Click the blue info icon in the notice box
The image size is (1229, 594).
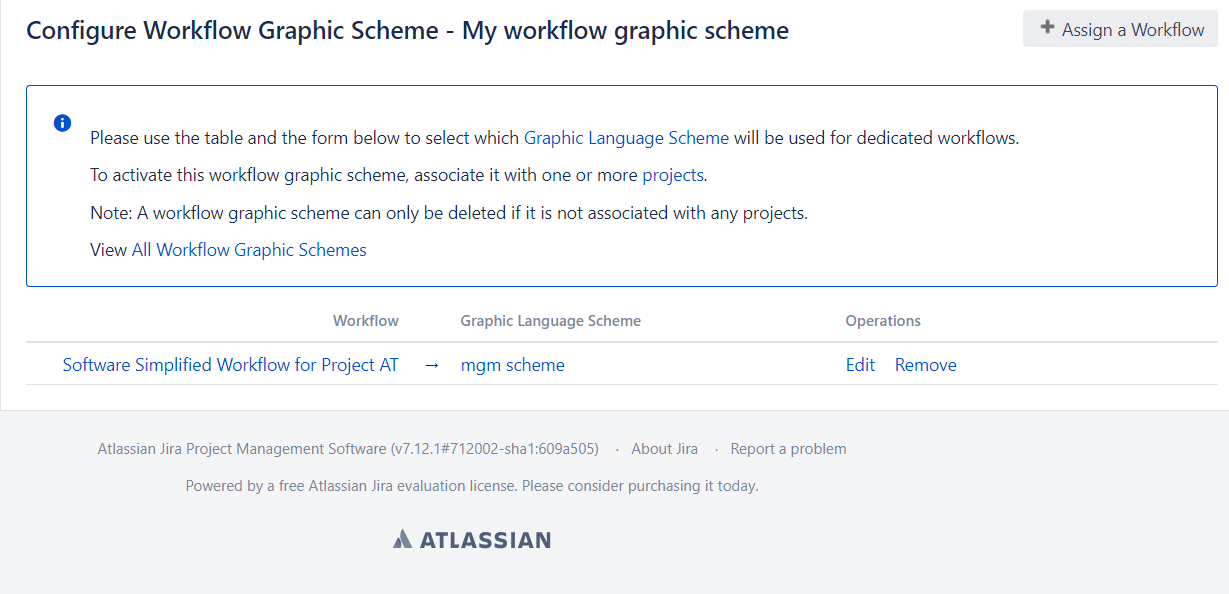[x=62, y=123]
